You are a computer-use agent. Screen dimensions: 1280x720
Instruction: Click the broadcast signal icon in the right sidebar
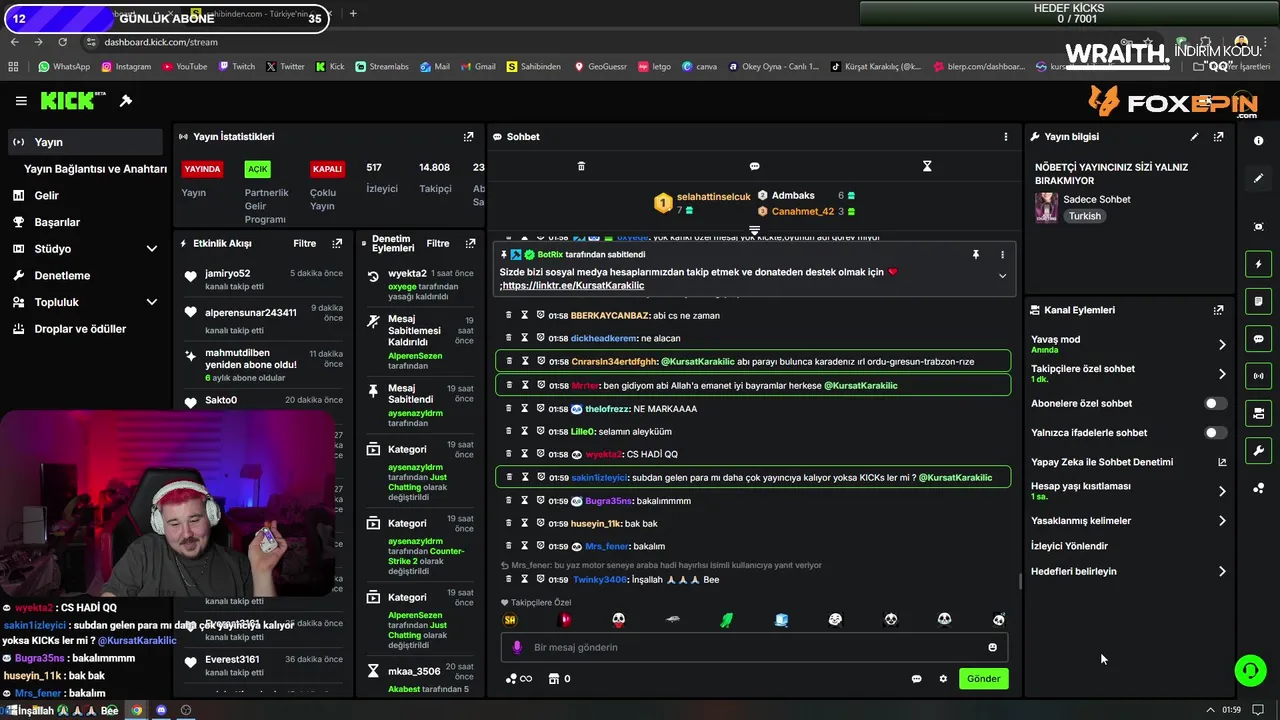[1259, 376]
